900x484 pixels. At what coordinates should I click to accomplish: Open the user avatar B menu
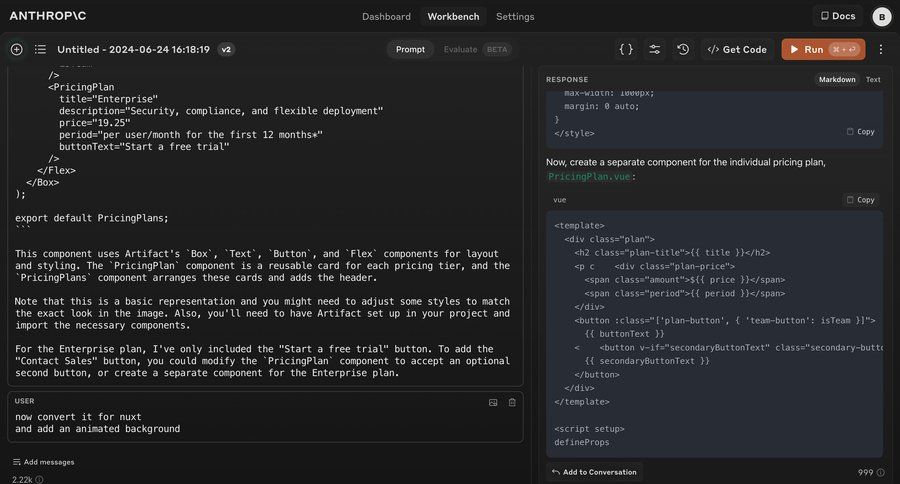tap(882, 17)
